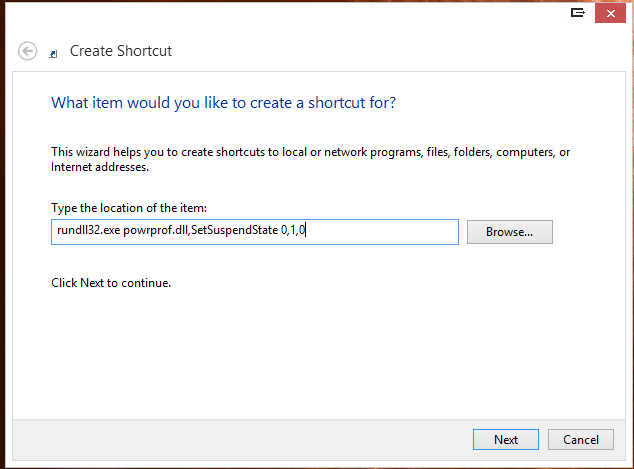Image resolution: width=634 pixels, height=469 pixels.
Task: Click the "Type the location of the item:" label
Action: (x=129, y=208)
